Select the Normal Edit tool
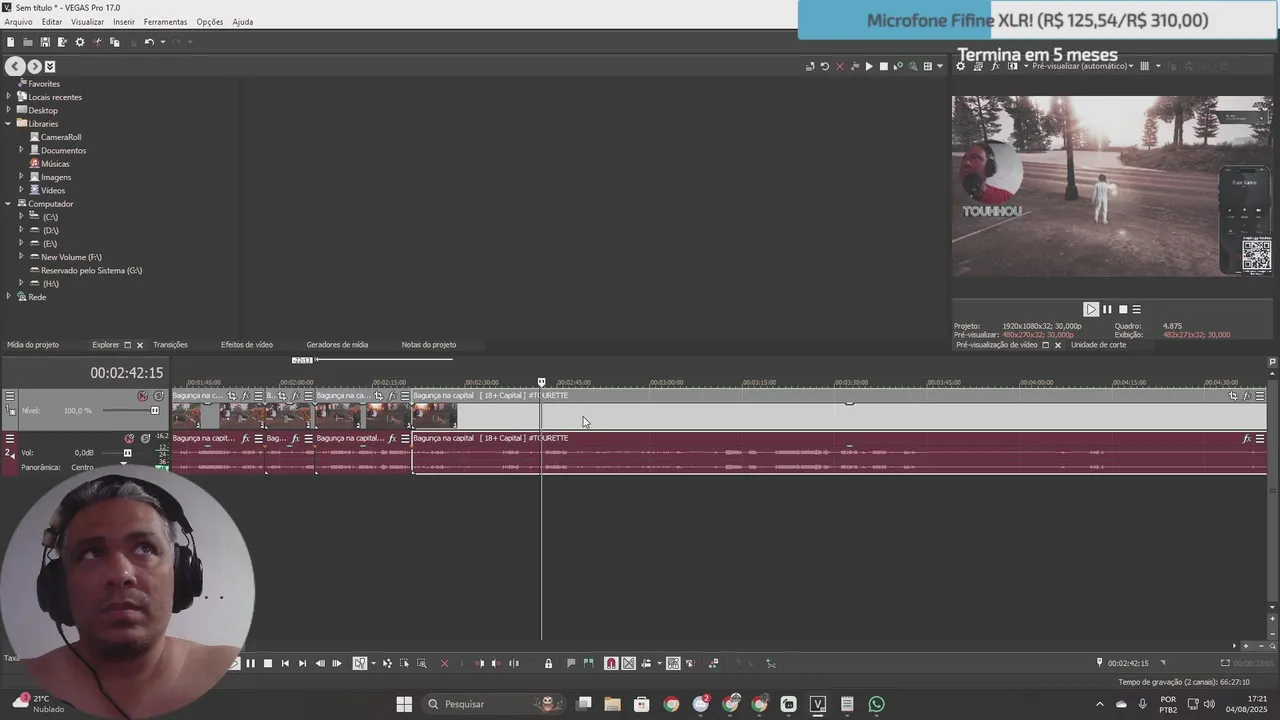 tap(360, 663)
